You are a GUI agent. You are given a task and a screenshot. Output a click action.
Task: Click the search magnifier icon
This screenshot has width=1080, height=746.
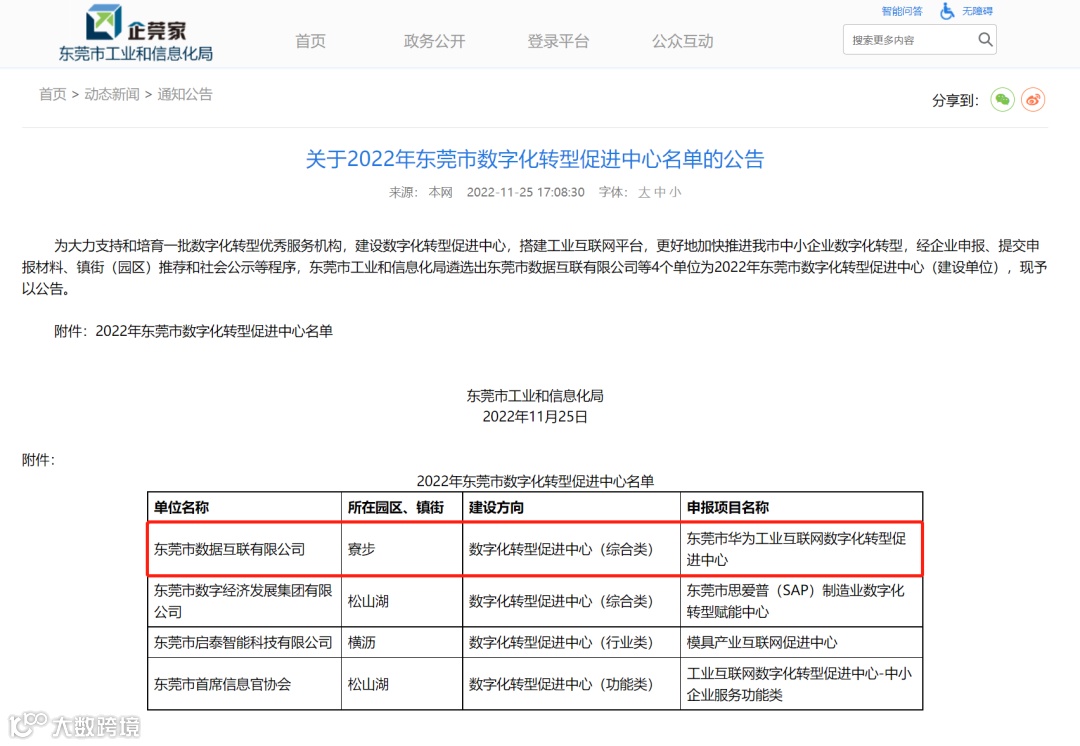click(x=985, y=40)
